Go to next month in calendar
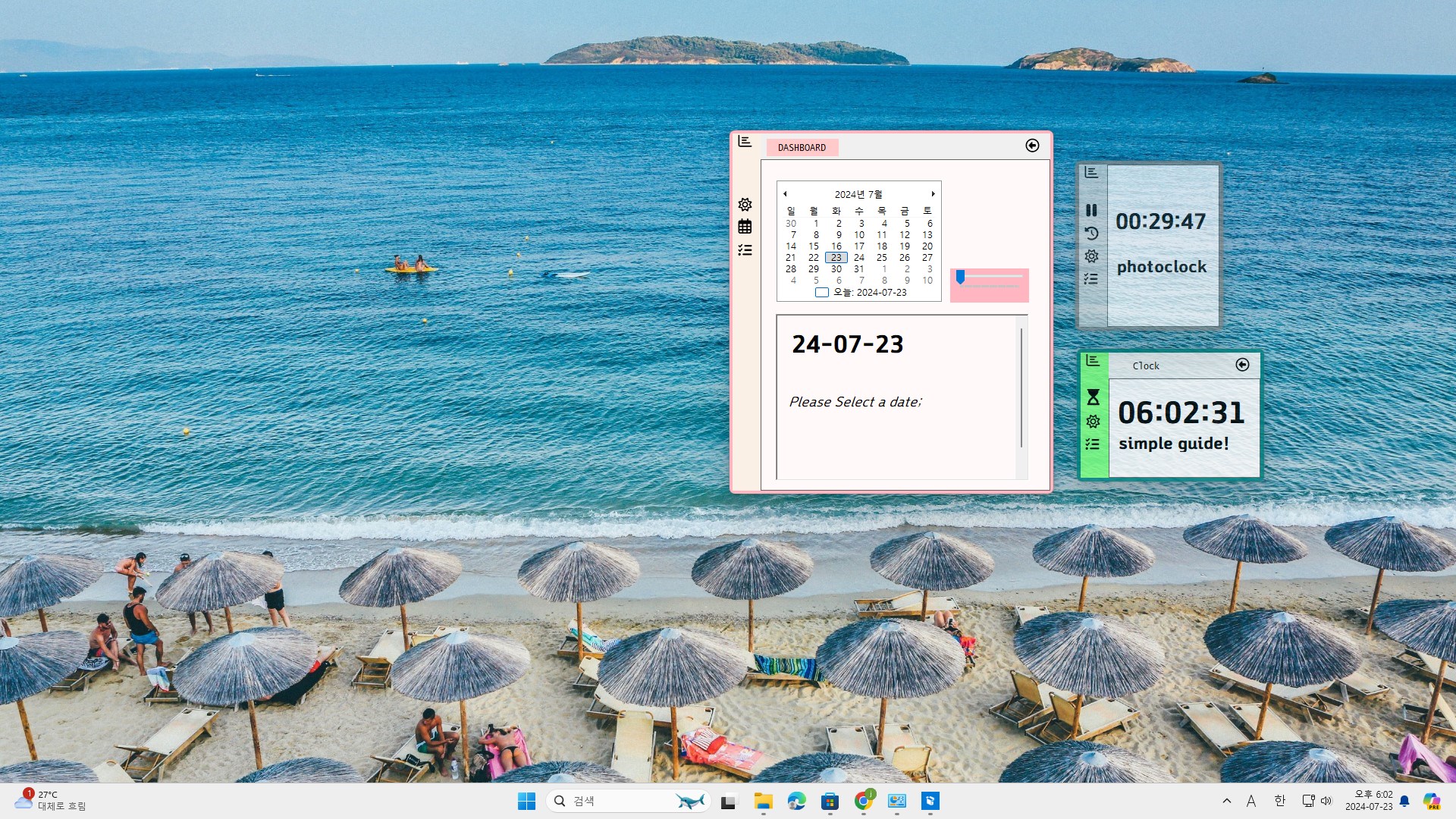The height and width of the screenshot is (819, 1456). (x=933, y=194)
